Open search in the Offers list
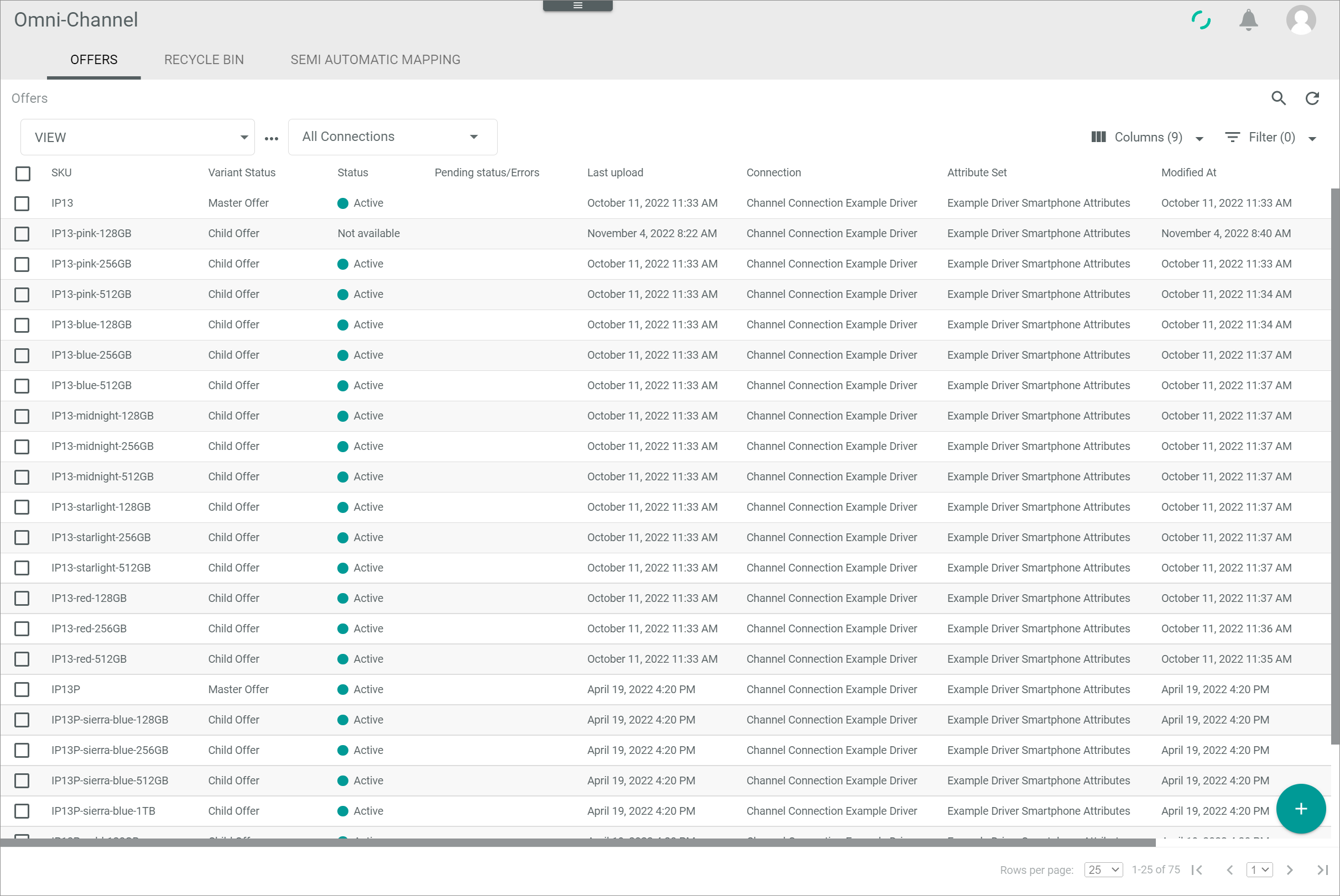This screenshot has height=896, width=1340. click(1278, 98)
